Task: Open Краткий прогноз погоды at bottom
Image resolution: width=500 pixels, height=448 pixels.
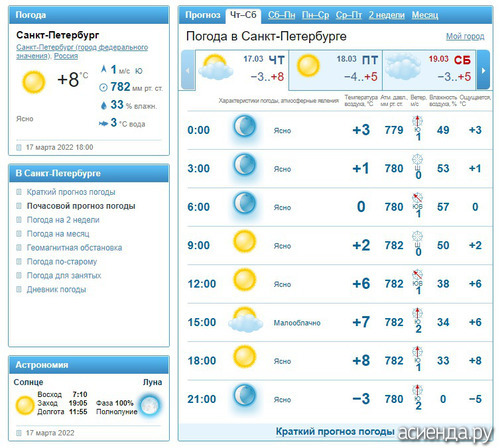Action: coord(335,431)
